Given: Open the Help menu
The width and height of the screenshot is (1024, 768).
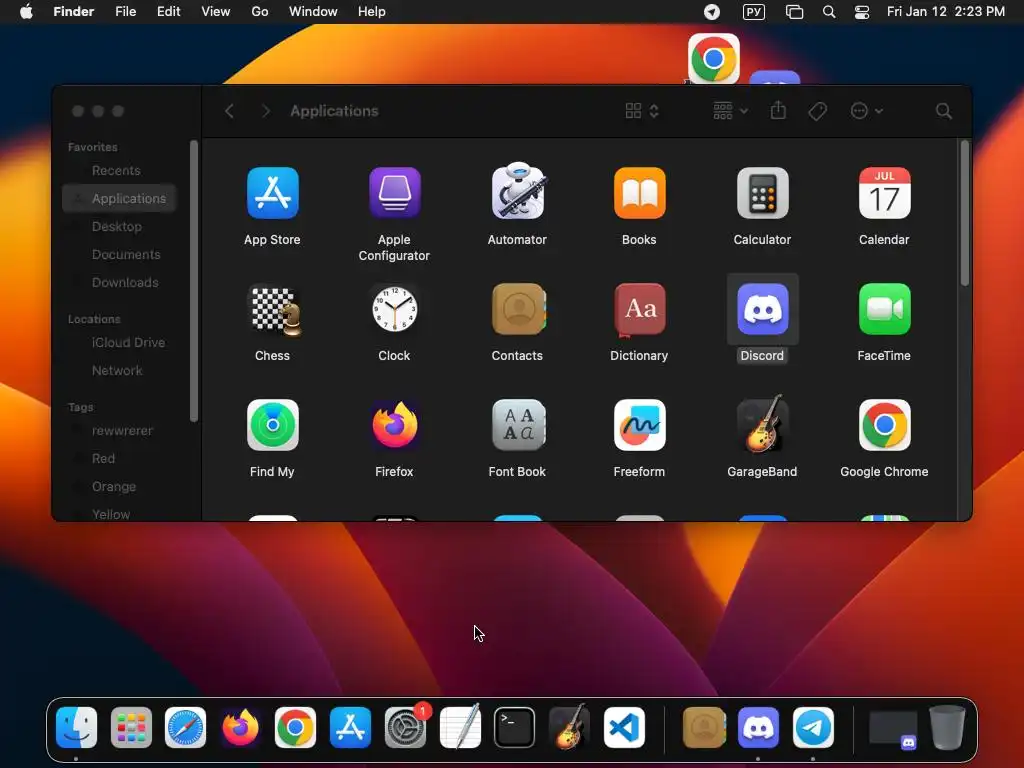Looking at the screenshot, I should (x=372, y=11).
